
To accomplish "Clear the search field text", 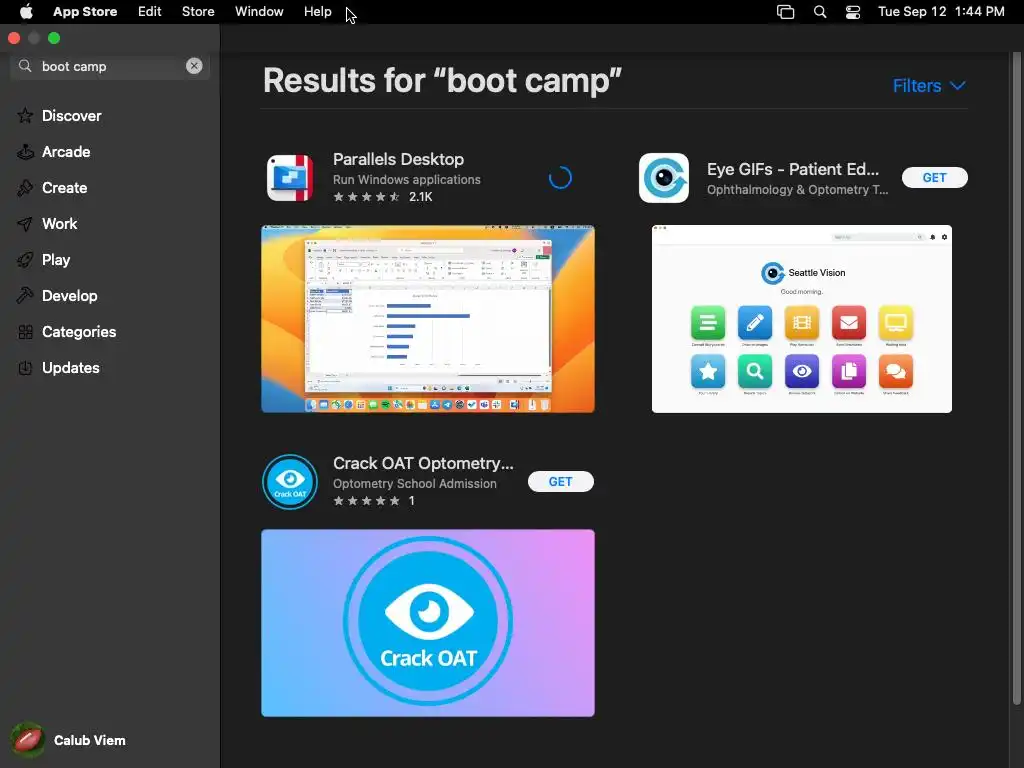I will [194, 66].
